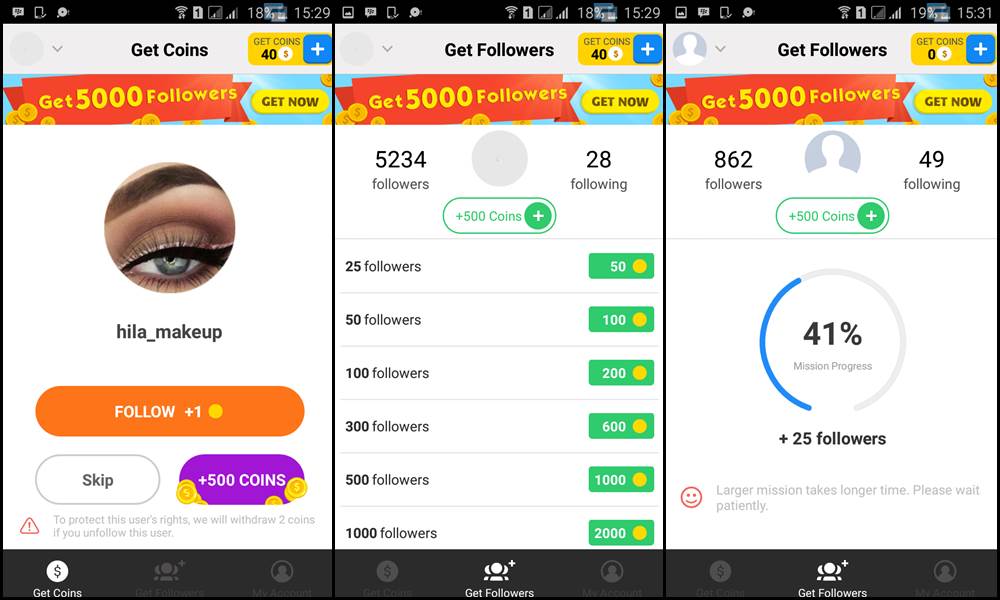Tap the green plus on +500 Coins under 862 followers
The height and width of the screenshot is (600, 1000).
click(871, 216)
